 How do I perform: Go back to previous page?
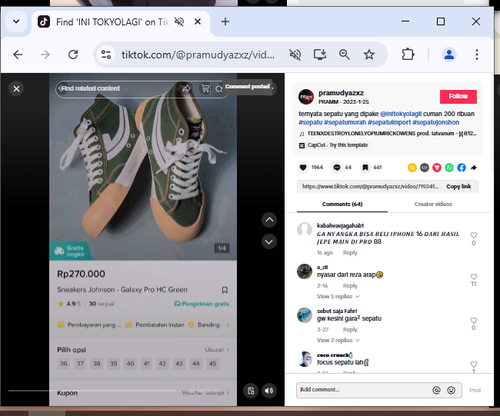pos(18,54)
